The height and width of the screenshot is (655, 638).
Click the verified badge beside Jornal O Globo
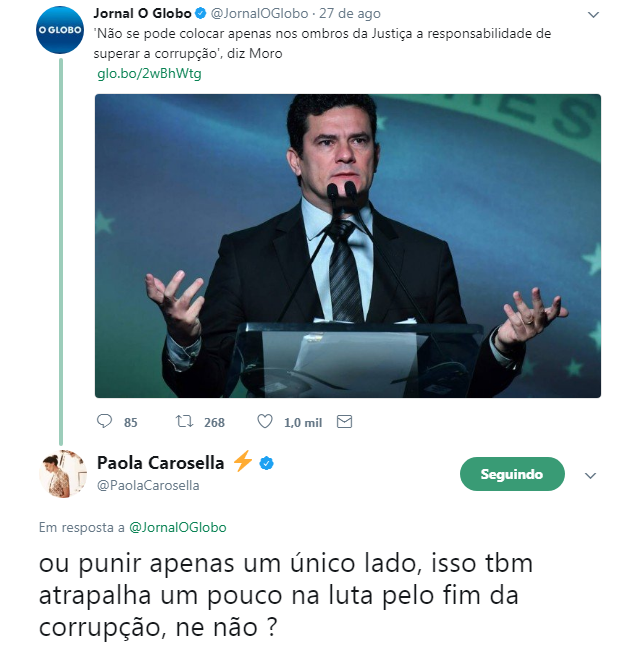[x=201, y=13]
